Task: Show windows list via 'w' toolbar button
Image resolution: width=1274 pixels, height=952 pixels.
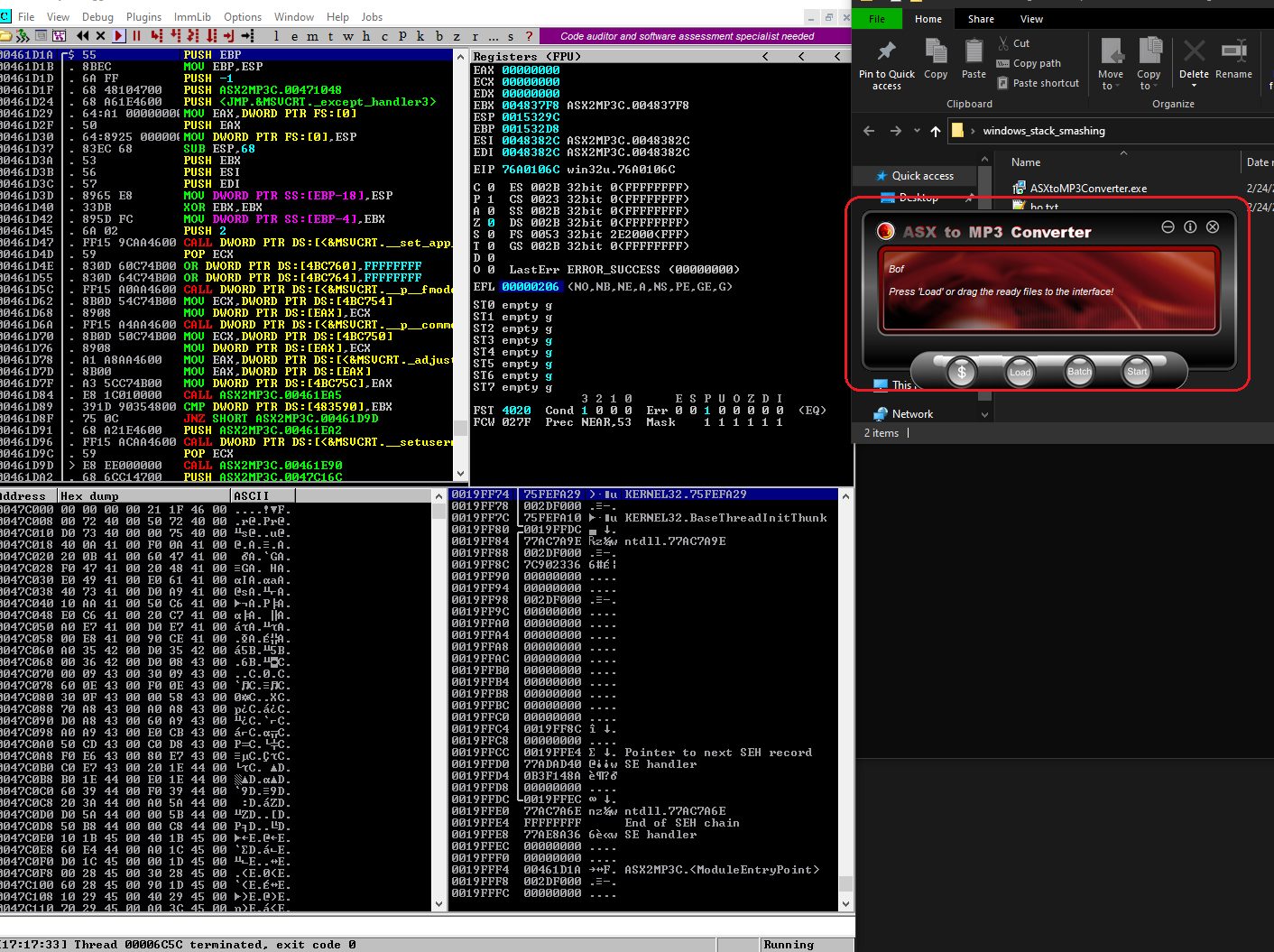Action: click(x=348, y=36)
